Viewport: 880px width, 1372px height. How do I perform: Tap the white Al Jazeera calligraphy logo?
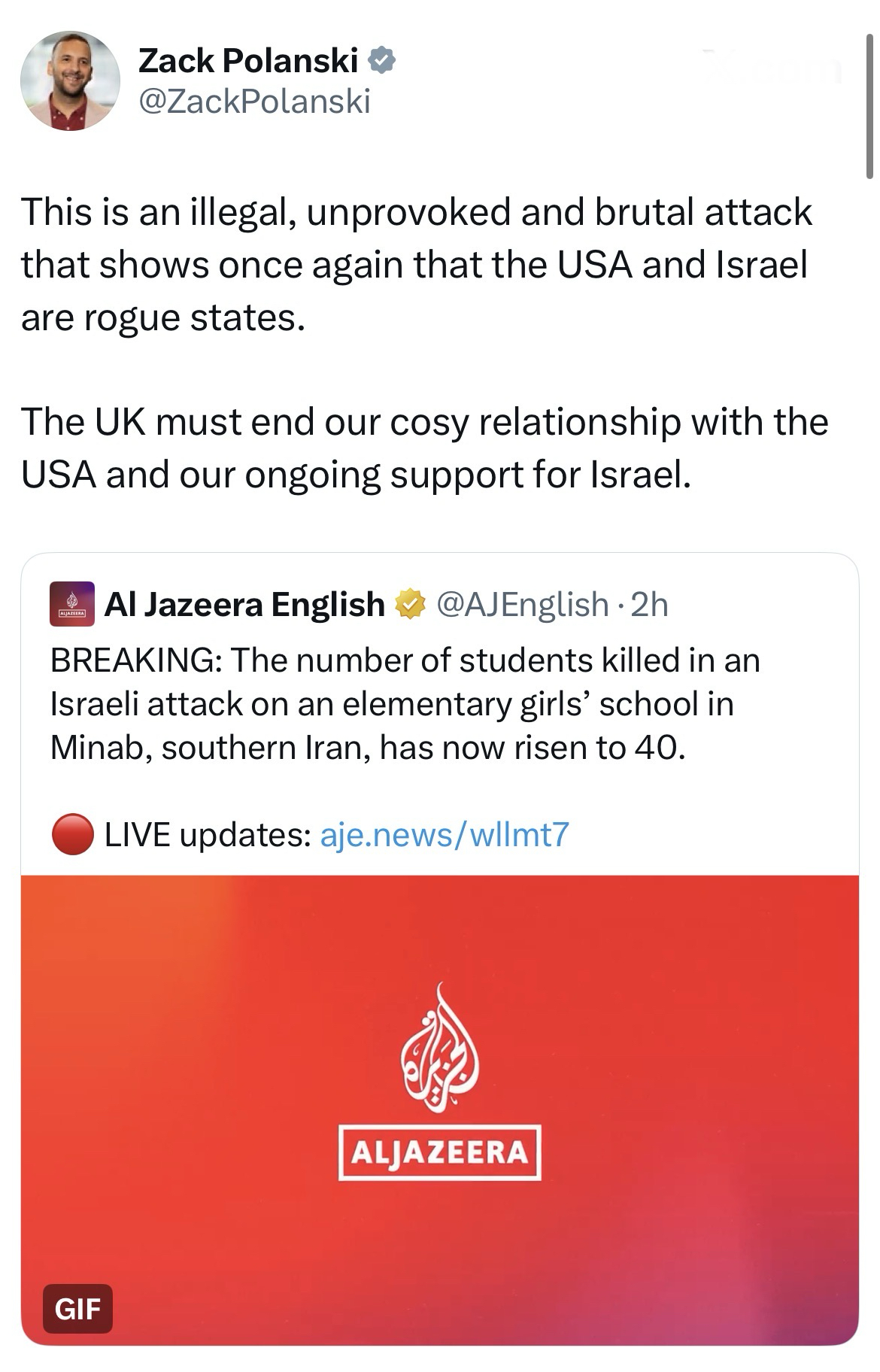pos(440,1049)
